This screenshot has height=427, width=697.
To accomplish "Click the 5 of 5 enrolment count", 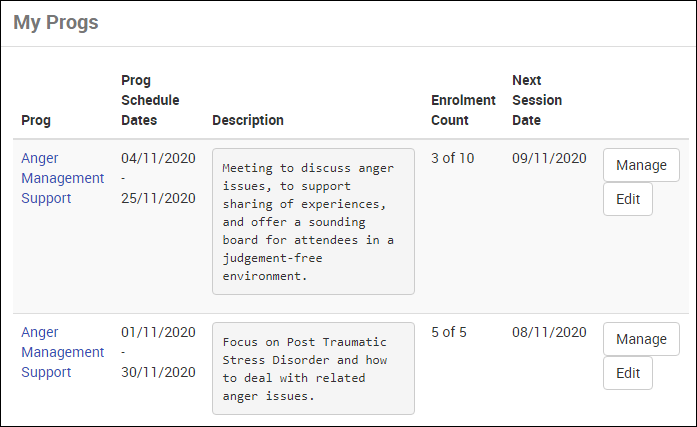I will (449, 332).
